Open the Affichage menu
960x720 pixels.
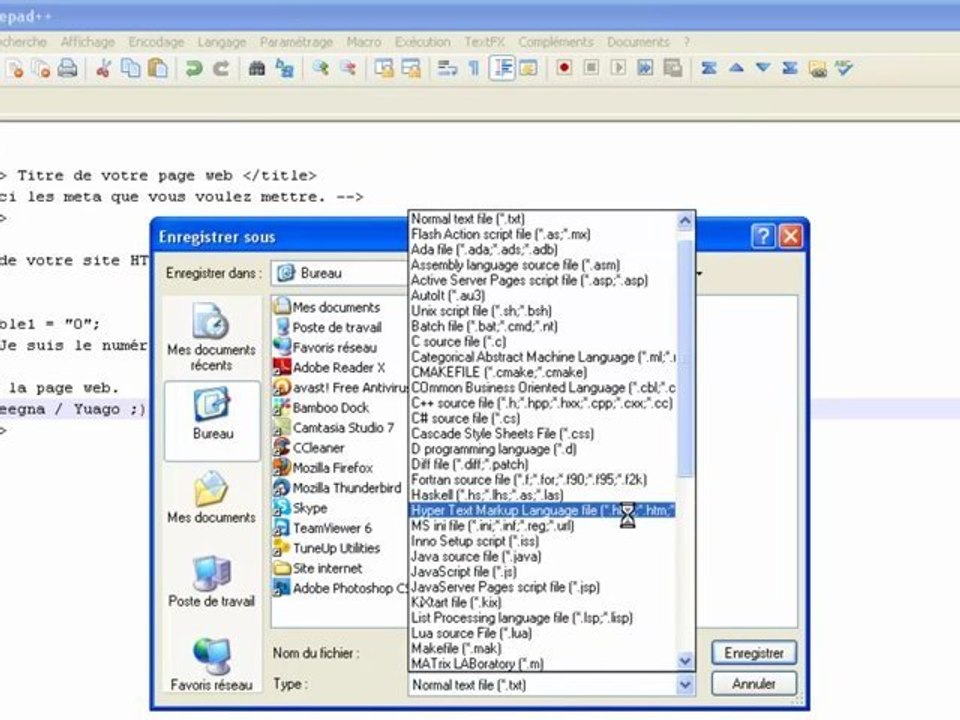[x=88, y=42]
